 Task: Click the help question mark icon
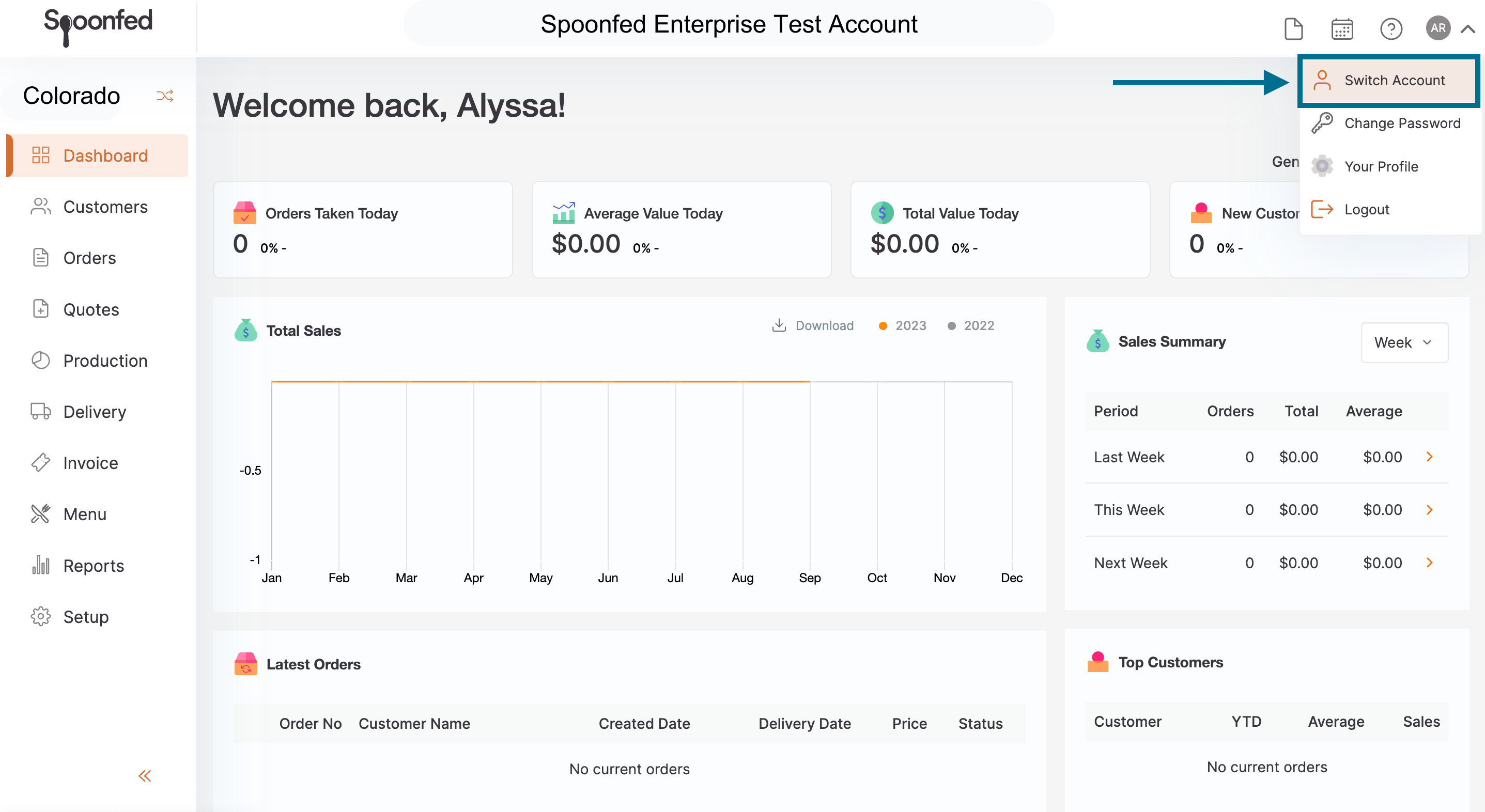1390,28
